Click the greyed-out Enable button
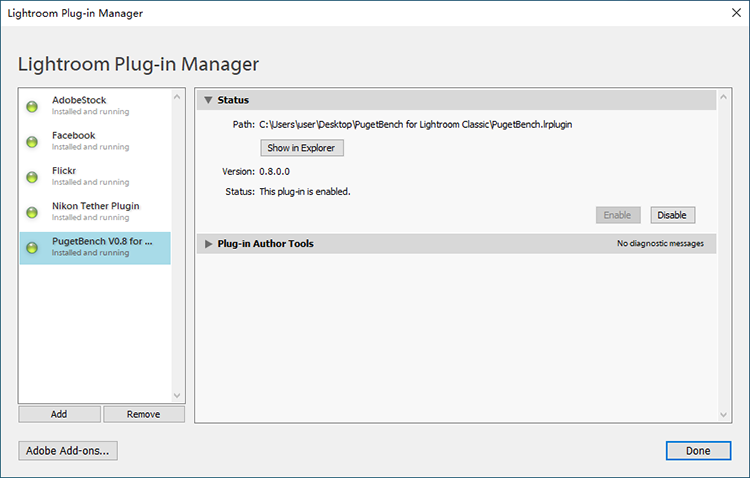Screen dimensions: 750x478 618,215
